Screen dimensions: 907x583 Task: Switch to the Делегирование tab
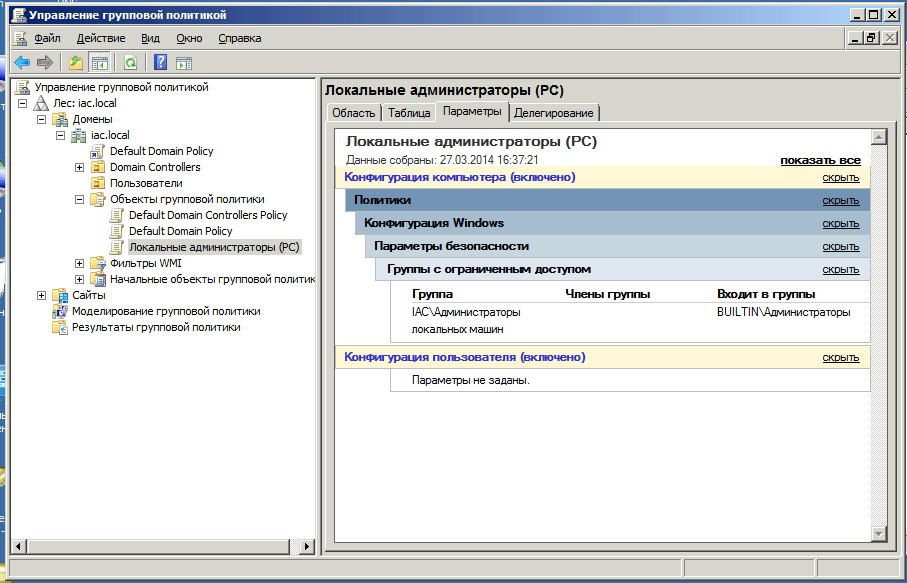554,113
